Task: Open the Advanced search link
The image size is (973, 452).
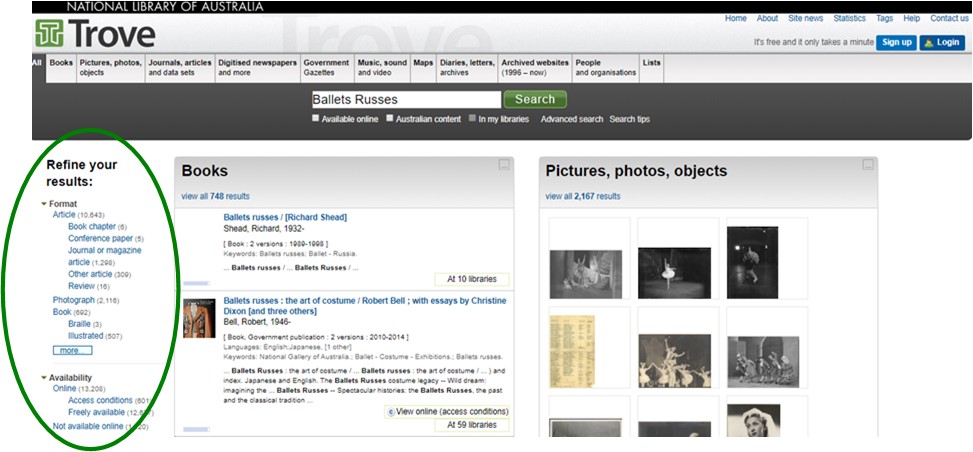Action: tap(571, 119)
